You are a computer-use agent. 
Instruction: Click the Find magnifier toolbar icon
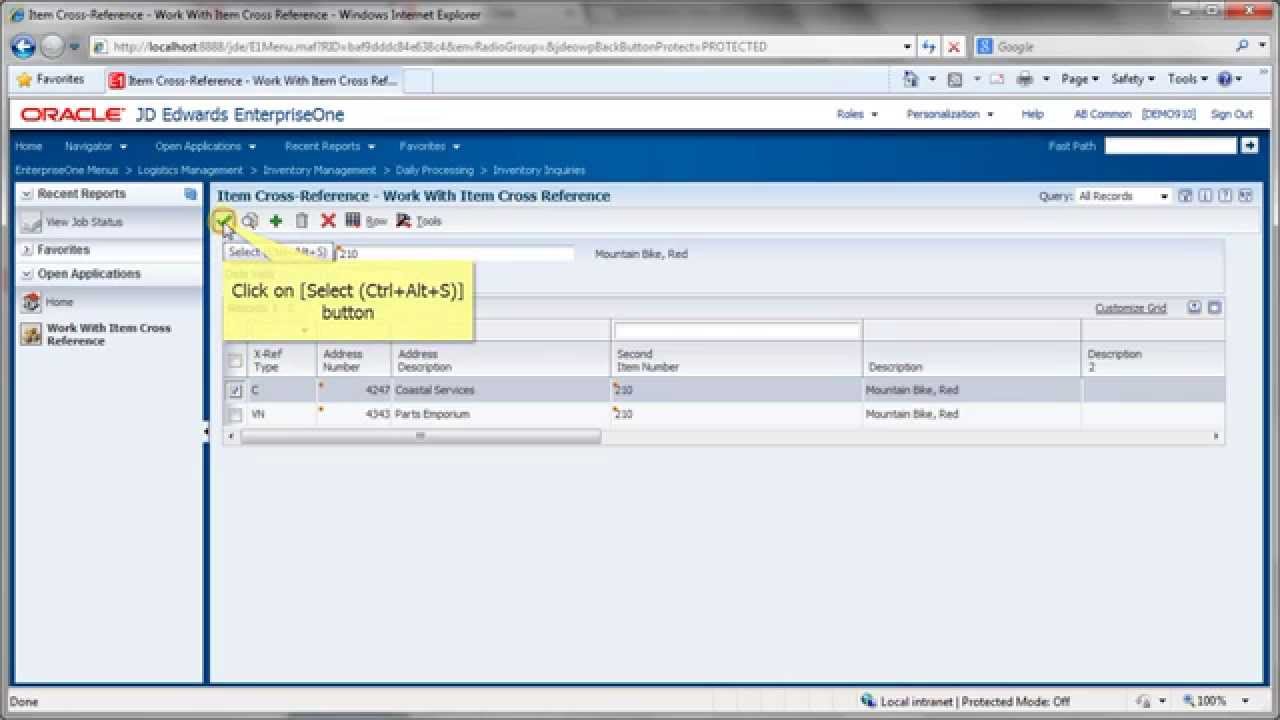(250, 221)
